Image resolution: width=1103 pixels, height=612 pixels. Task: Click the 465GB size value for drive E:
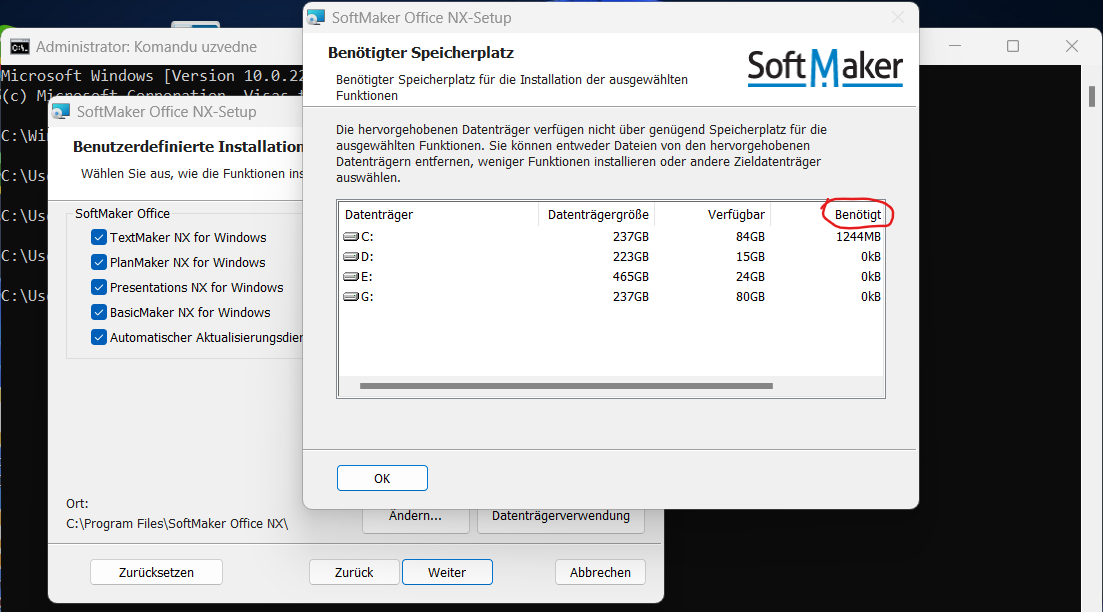[630, 276]
